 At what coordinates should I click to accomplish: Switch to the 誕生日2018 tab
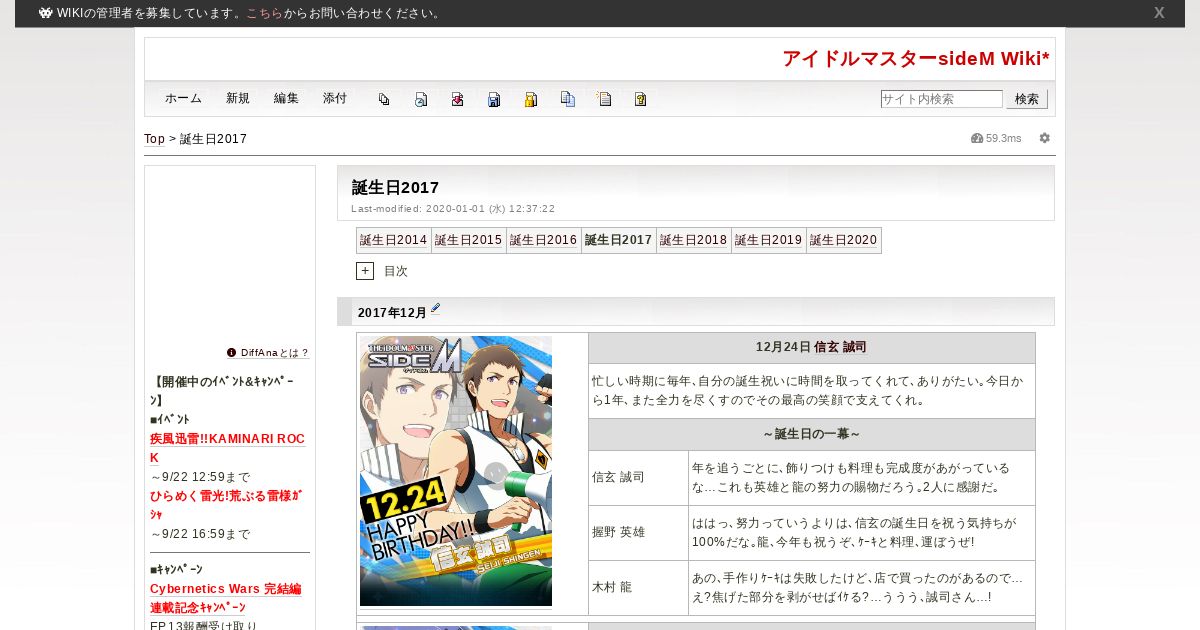pos(694,240)
